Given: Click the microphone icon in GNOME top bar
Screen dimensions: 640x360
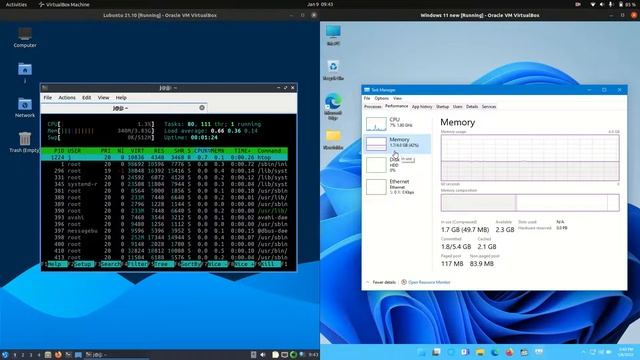Looking at the screenshot, I should point(611,4).
